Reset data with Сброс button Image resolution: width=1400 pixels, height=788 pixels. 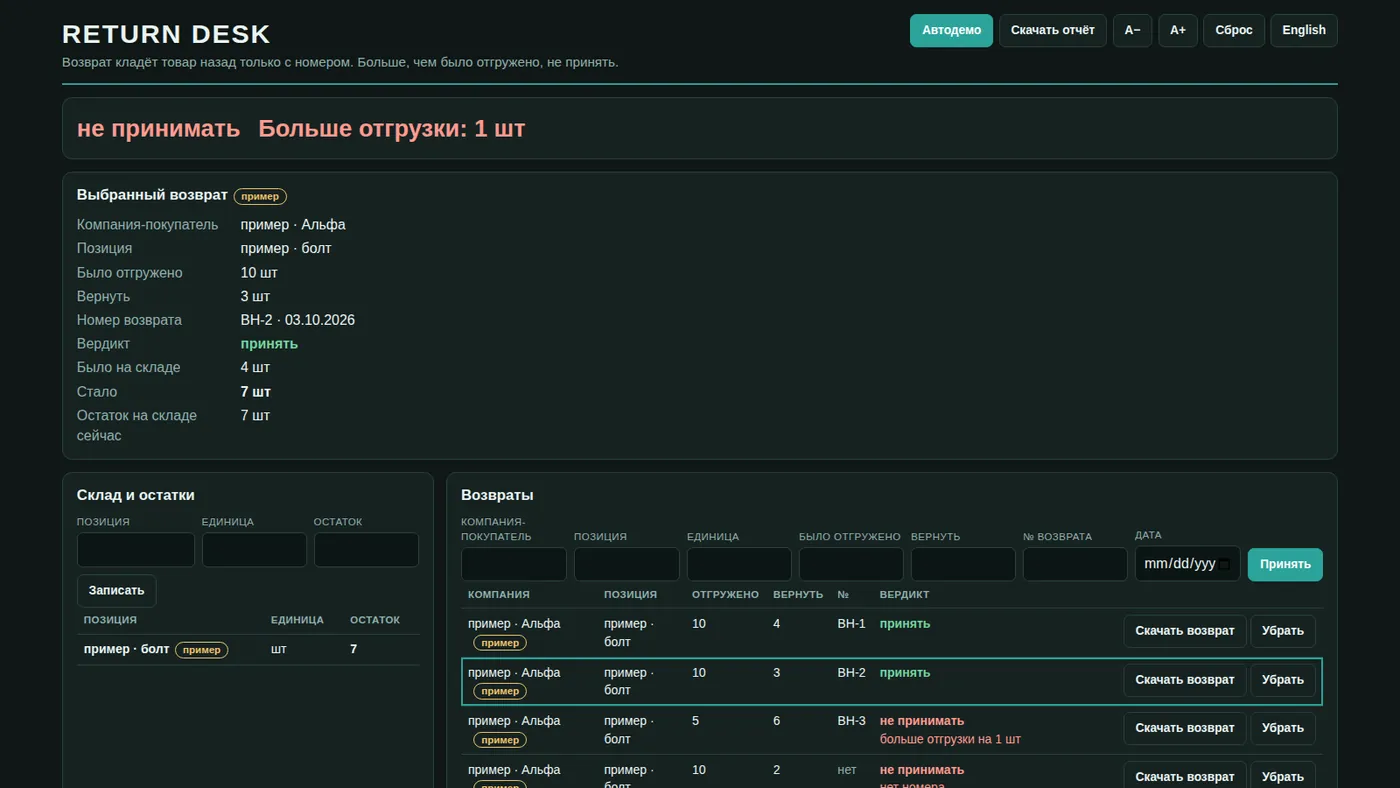click(1234, 30)
